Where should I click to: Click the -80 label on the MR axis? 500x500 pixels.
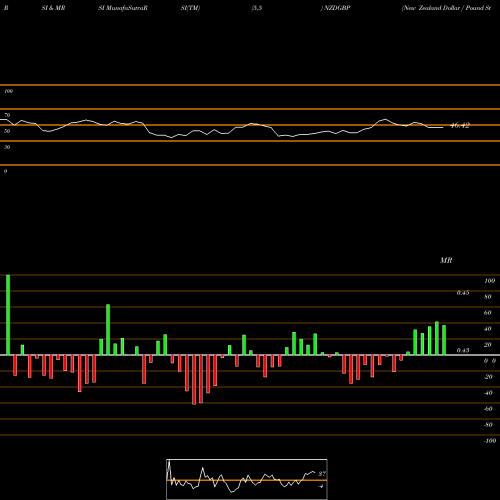(488, 425)
